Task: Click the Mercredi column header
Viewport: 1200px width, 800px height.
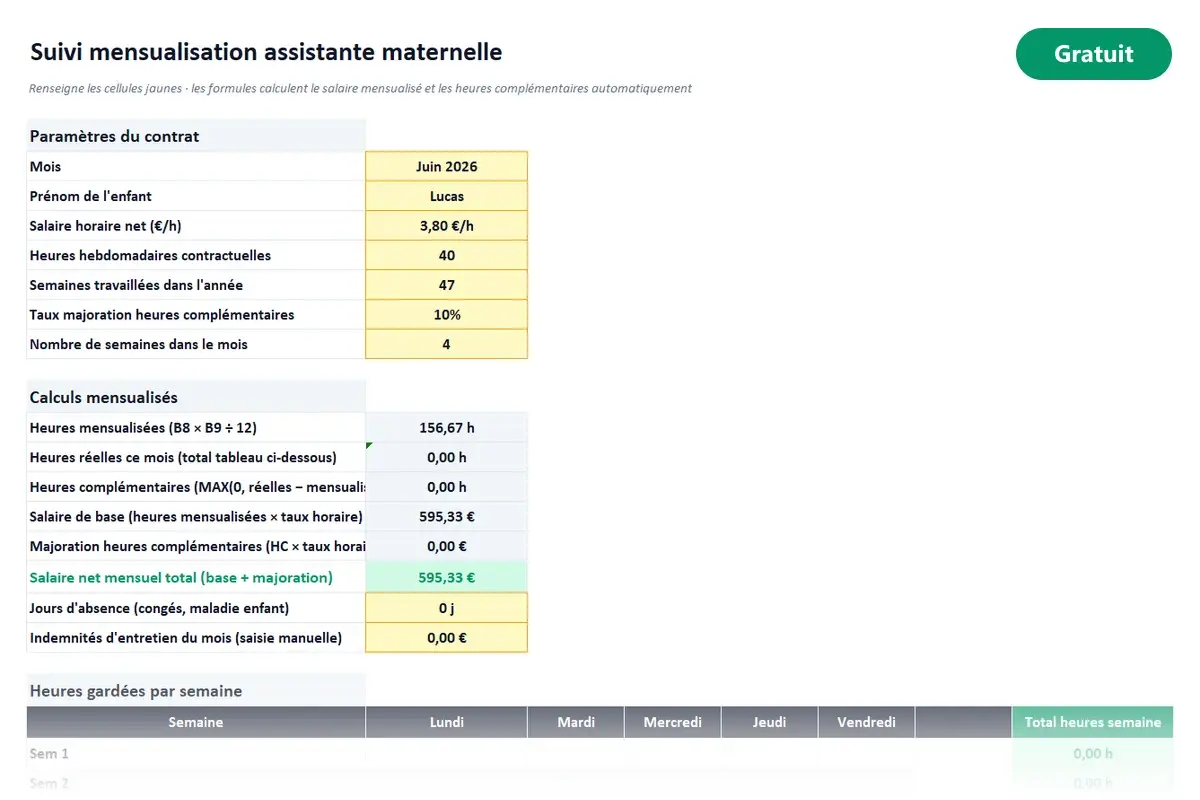Action: pos(673,722)
